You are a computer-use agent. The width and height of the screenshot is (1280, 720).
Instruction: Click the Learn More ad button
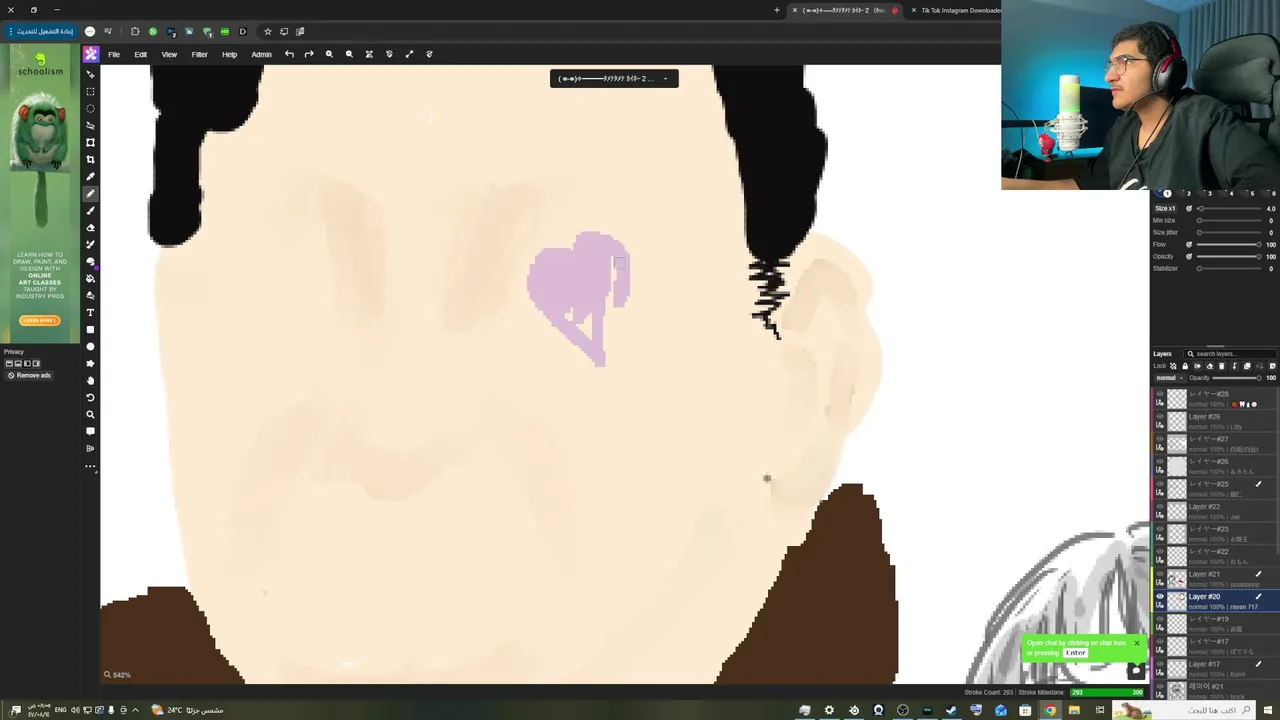point(40,320)
